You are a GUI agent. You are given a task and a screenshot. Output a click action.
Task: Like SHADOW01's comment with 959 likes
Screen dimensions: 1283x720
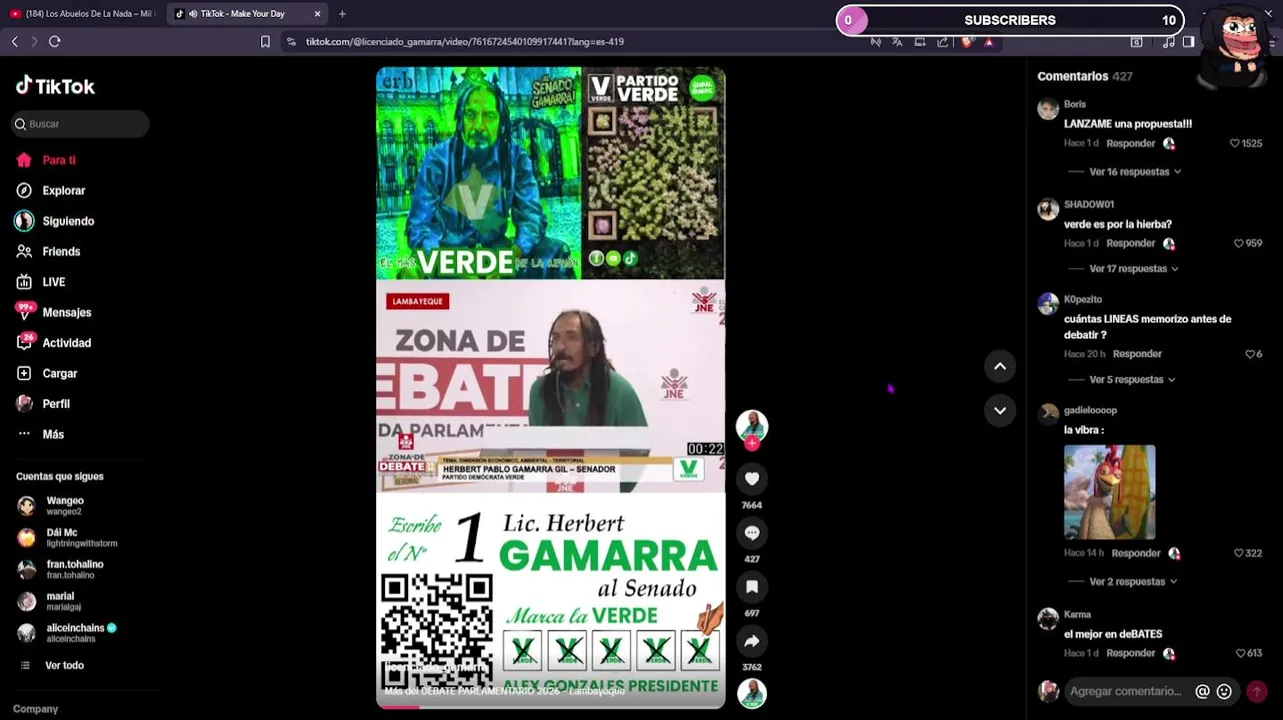[x=1239, y=244]
